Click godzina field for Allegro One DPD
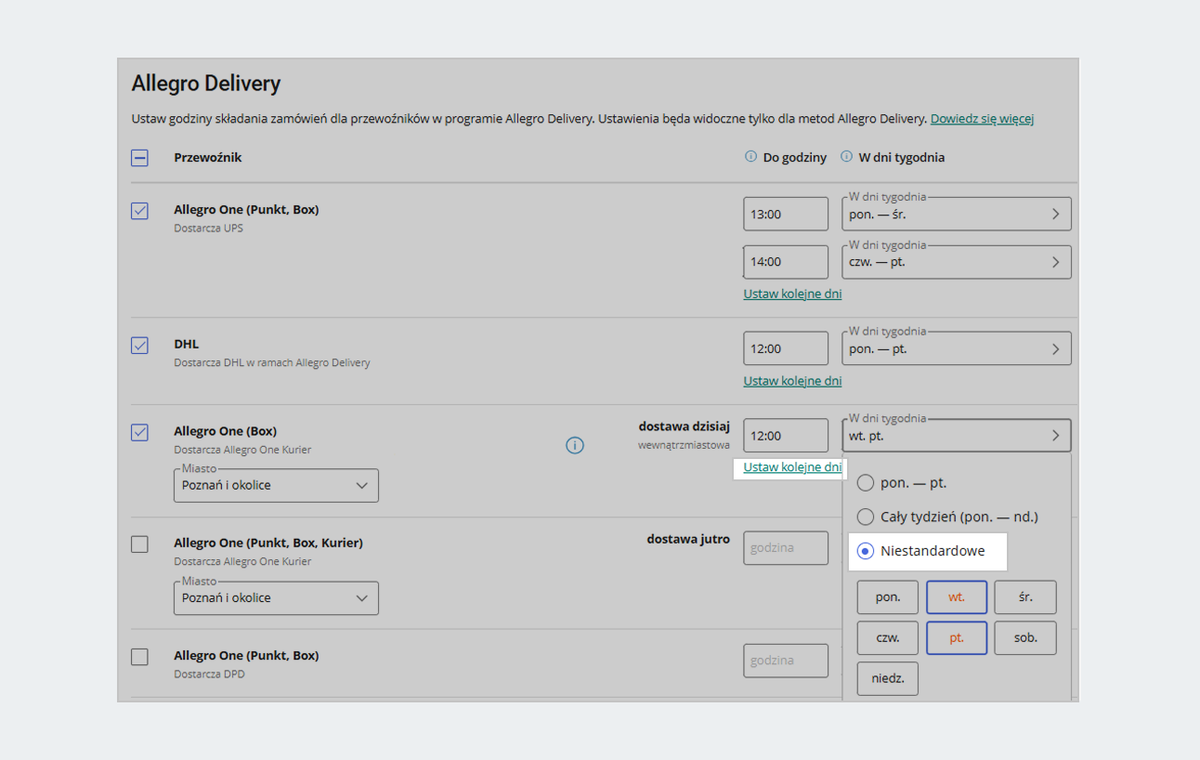The image size is (1200, 760). coord(786,660)
